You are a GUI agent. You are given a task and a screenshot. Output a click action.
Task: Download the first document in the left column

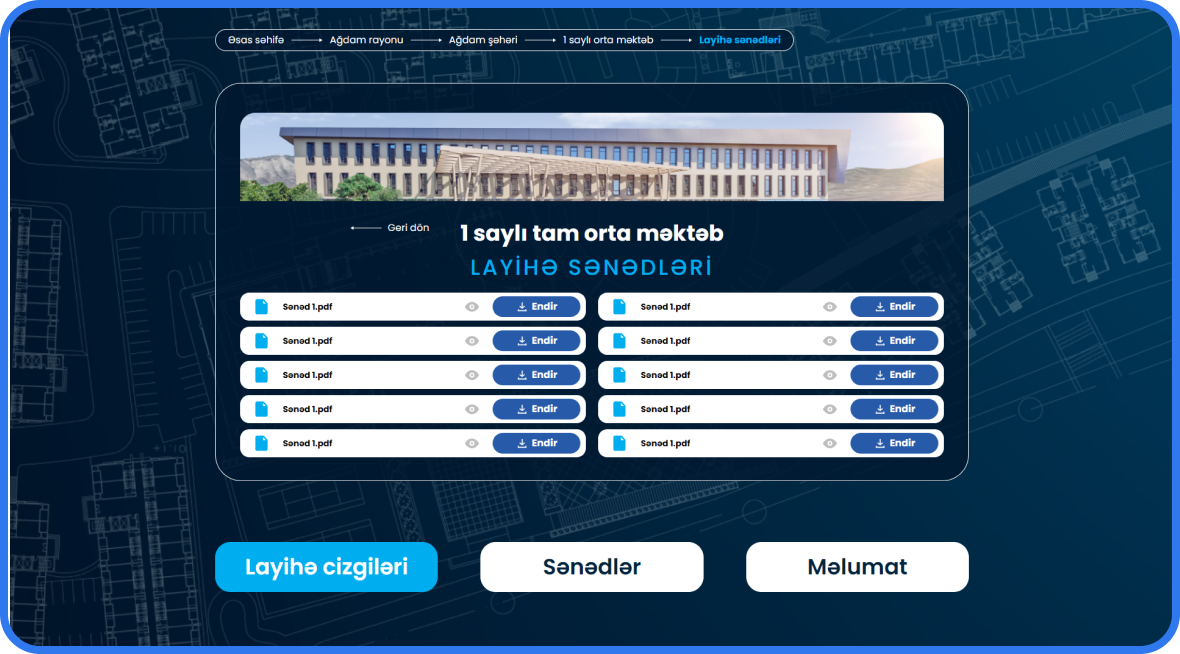[536, 307]
